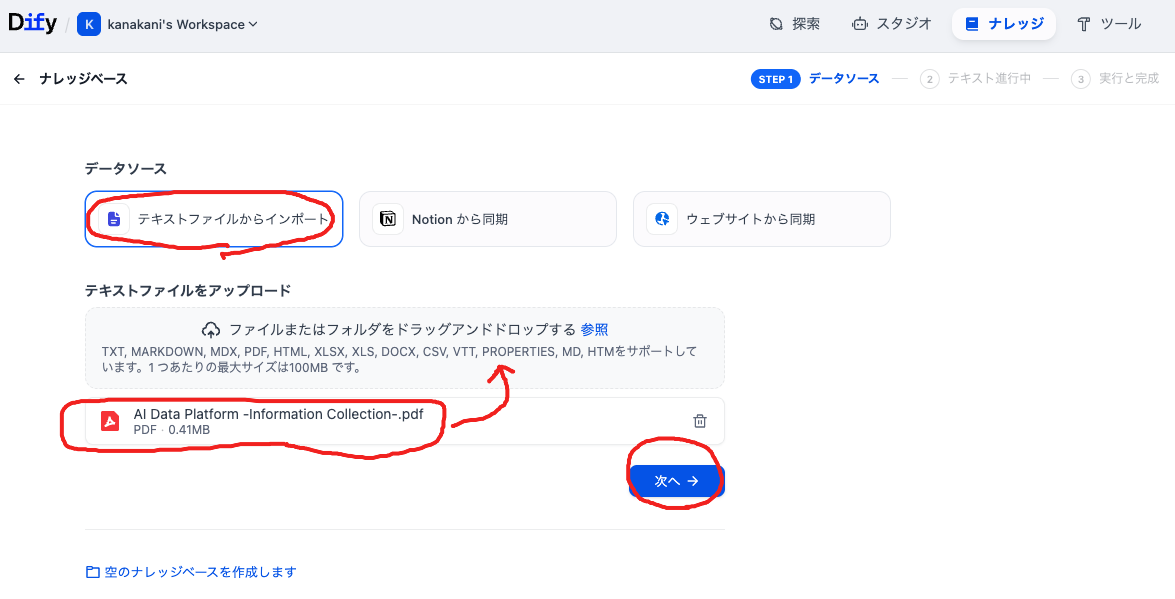Viewport: 1175px width, 599px height.
Task: Click the 次へ button
Action: point(677,481)
